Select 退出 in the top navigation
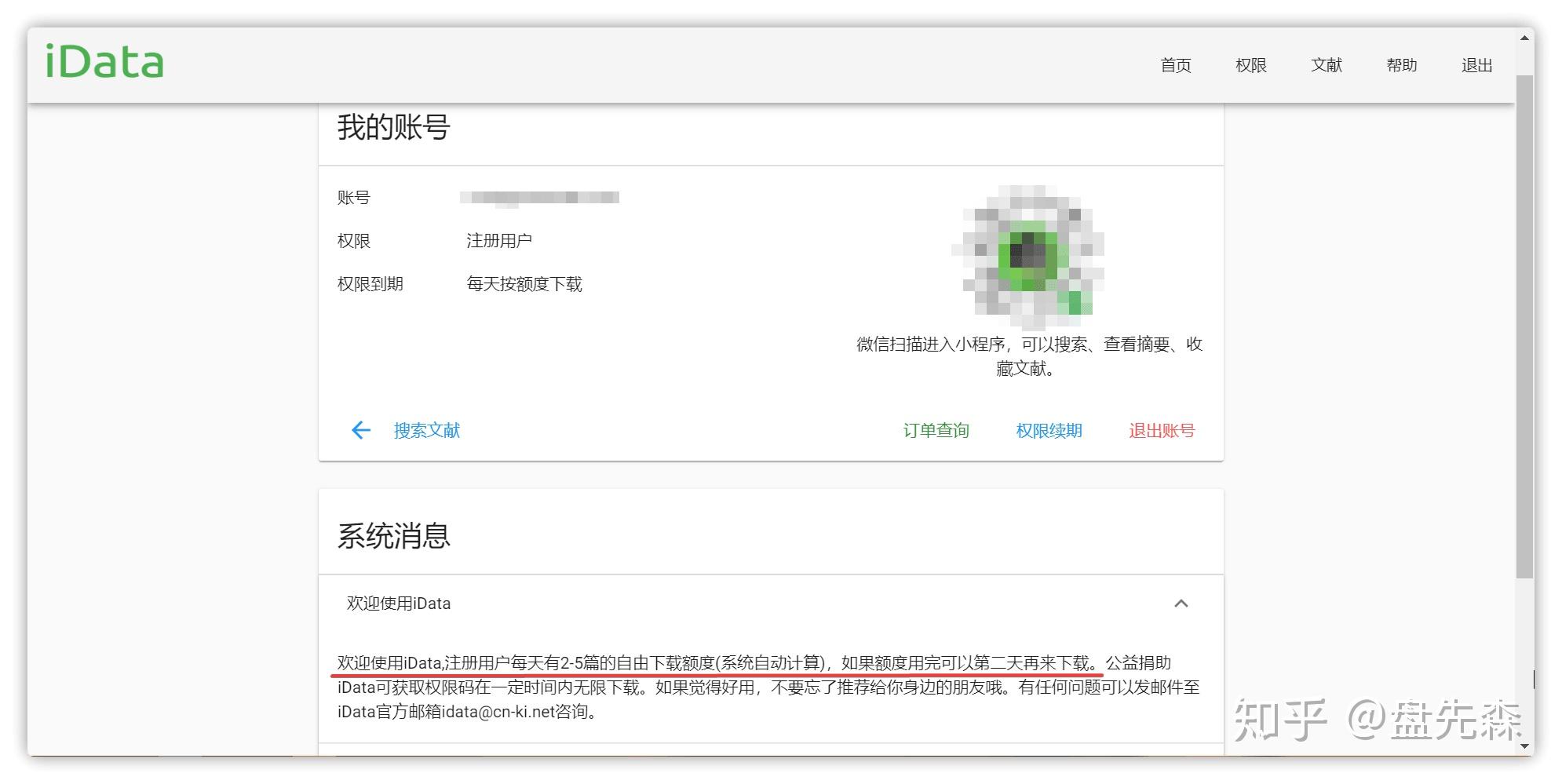This screenshot has width=1562, height=784. (1476, 65)
